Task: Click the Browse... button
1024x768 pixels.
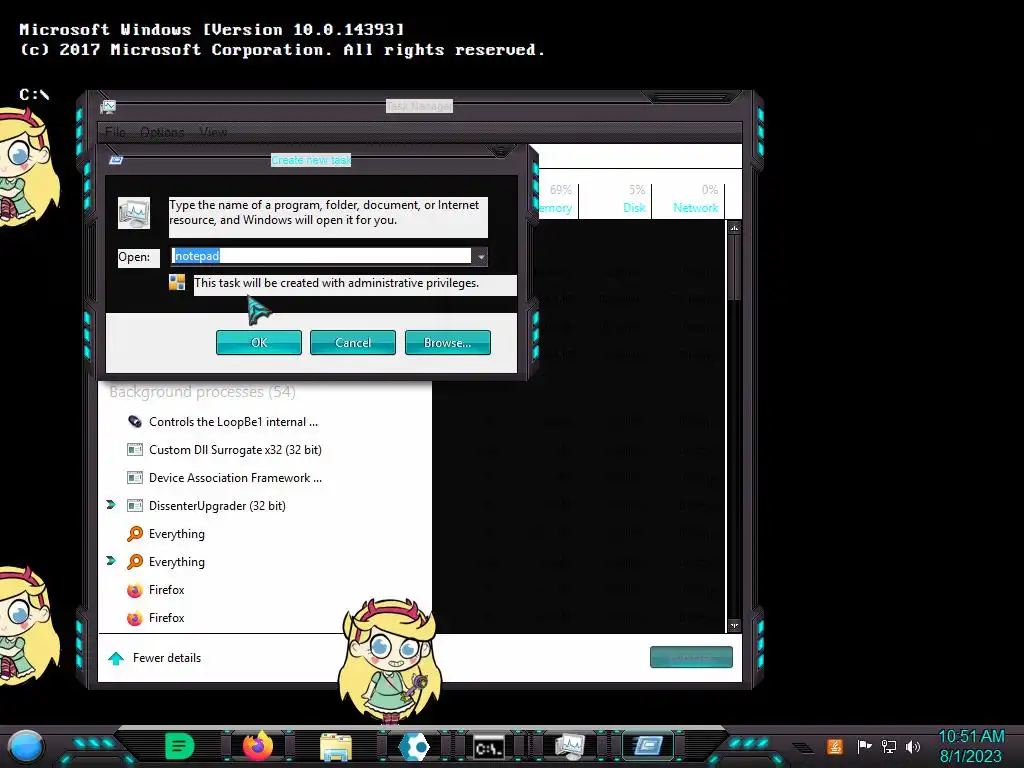Action: [447, 343]
